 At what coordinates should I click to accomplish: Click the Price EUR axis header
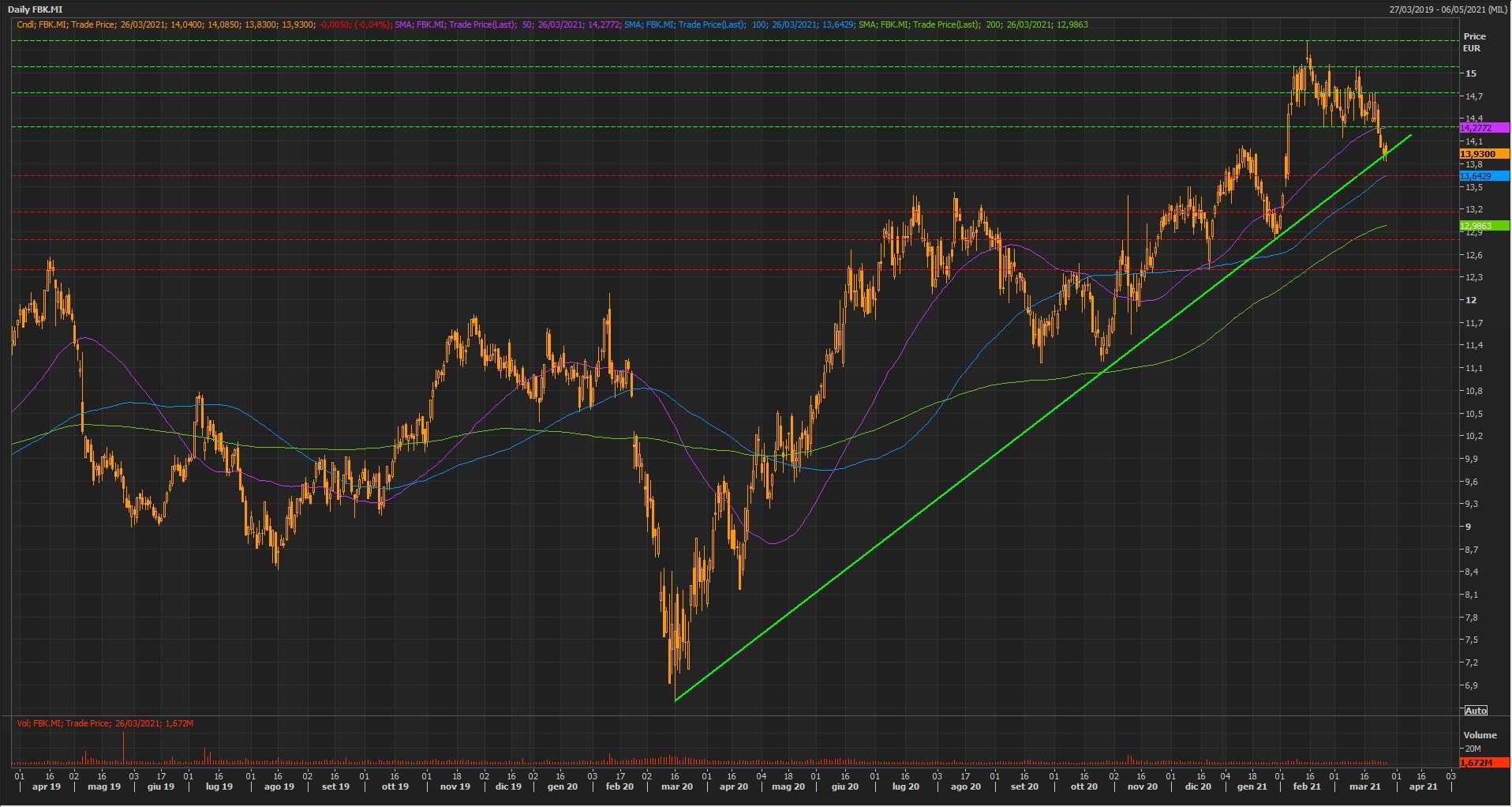click(1474, 42)
